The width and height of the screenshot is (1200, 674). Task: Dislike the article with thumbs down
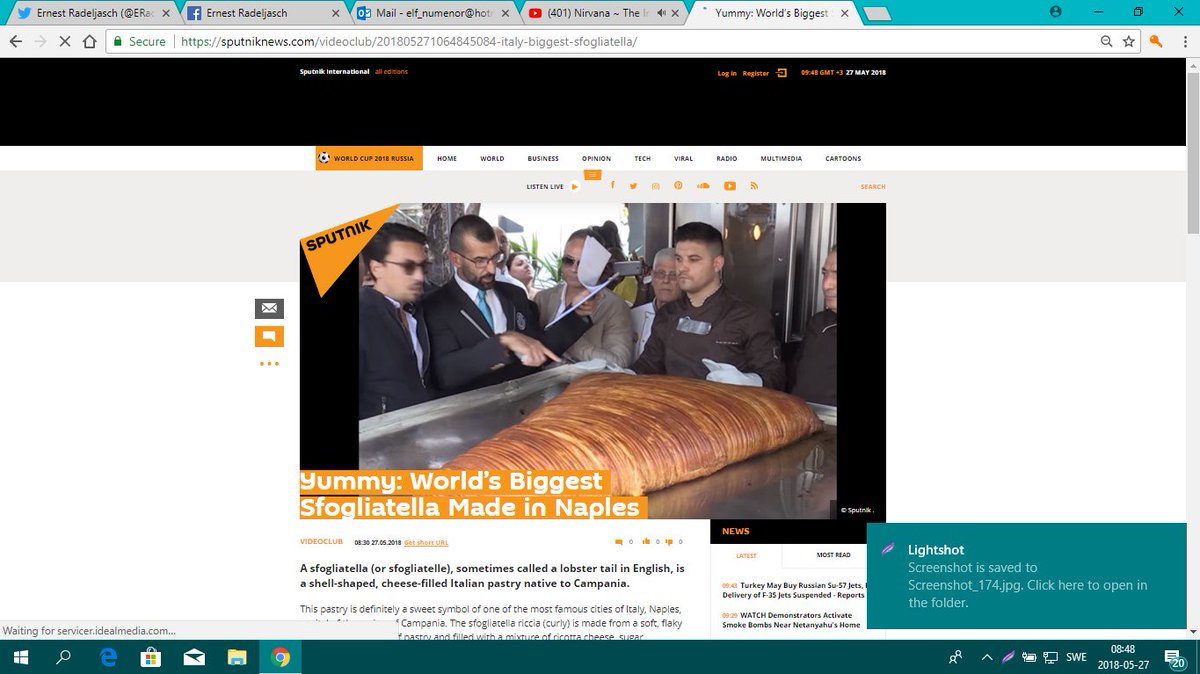[x=670, y=541]
